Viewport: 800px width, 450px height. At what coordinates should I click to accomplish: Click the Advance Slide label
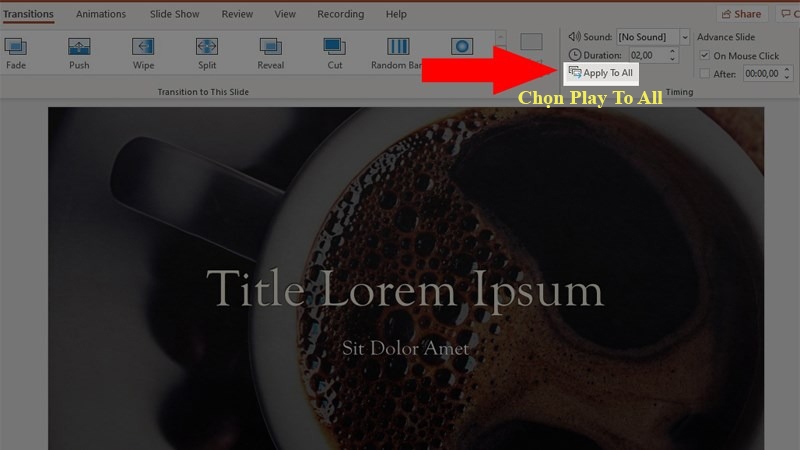[x=726, y=37]
